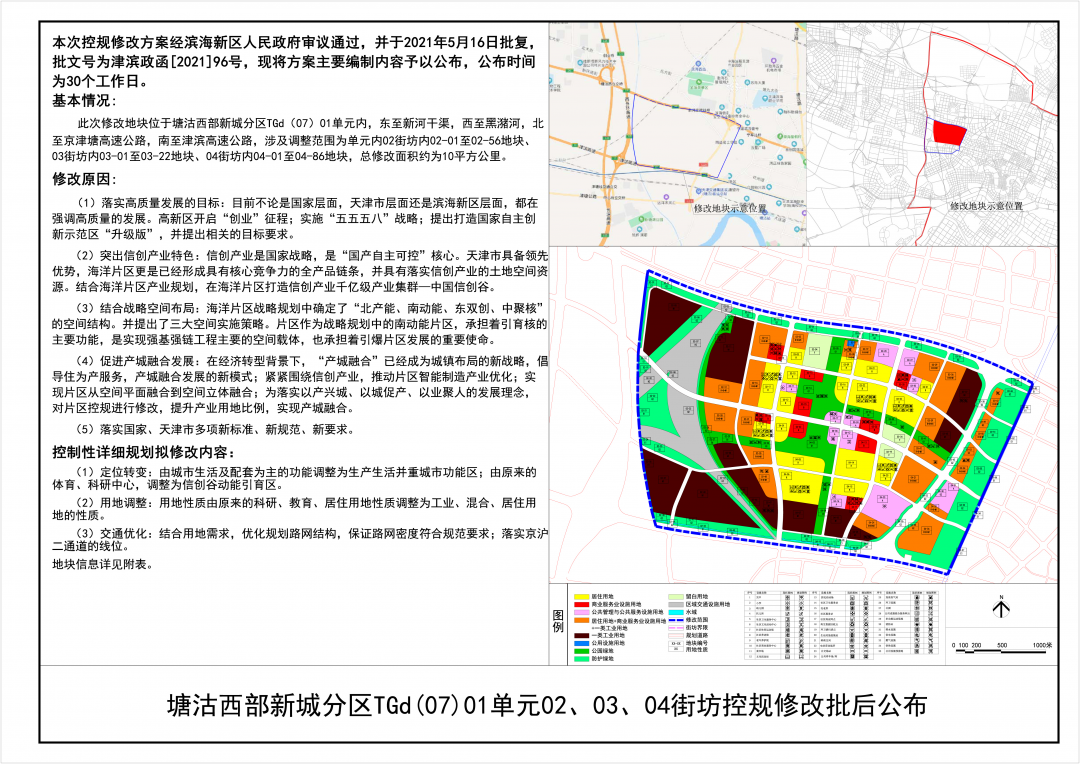Viewport: 1080px width, 764px height.
Task: Open the small land-use code table beside legend
Action: pos(842,624)
